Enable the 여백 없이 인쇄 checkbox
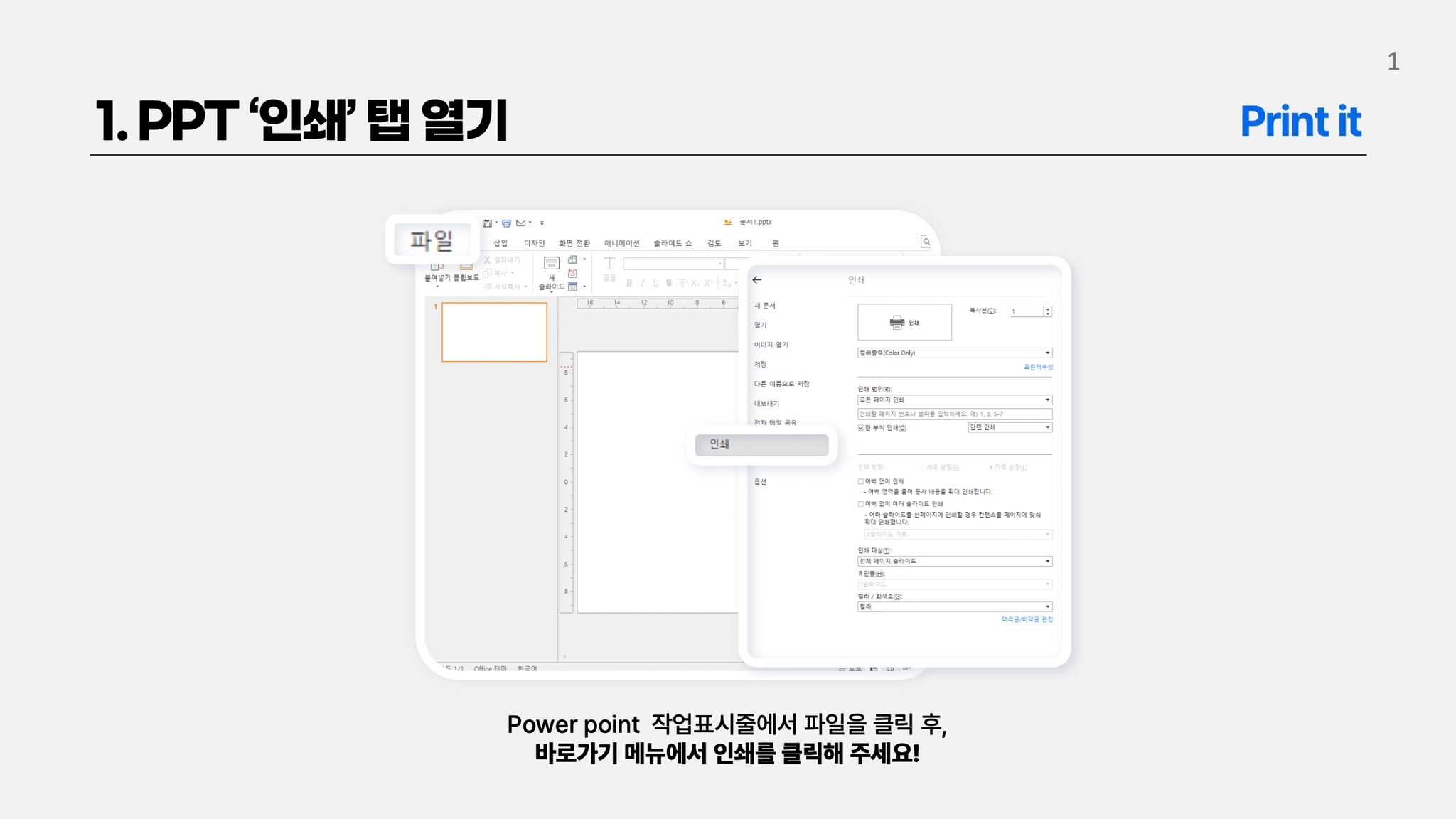The height and width of the screenshot is (819, 1456). click(x=861, y=481)
